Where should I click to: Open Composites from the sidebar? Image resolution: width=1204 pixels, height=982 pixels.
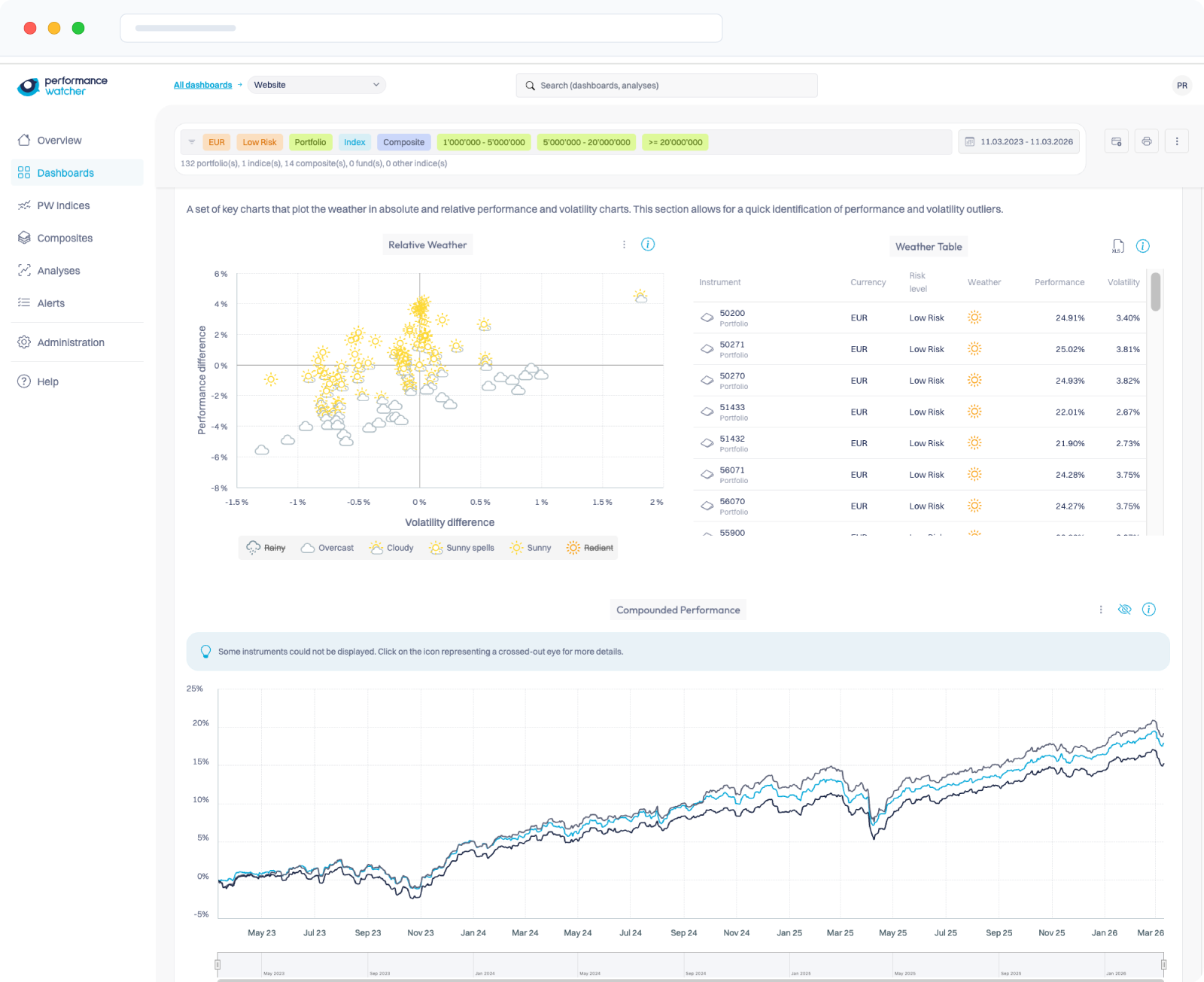pos(65,238)
